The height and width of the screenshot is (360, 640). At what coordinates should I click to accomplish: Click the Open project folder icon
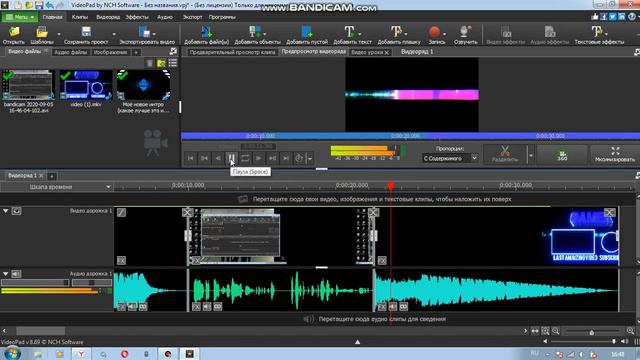pos(14,32)
